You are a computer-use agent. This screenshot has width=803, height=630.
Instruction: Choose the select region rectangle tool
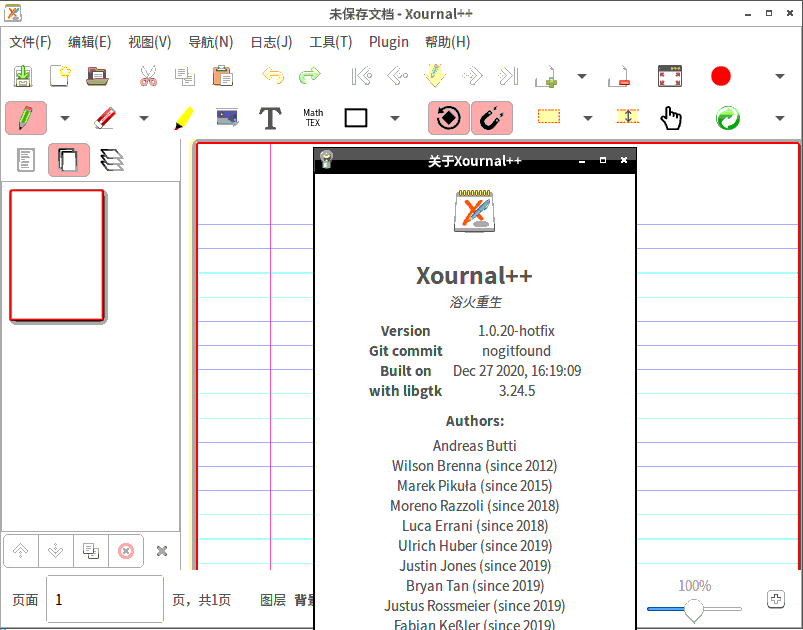(x=548, y=117)
